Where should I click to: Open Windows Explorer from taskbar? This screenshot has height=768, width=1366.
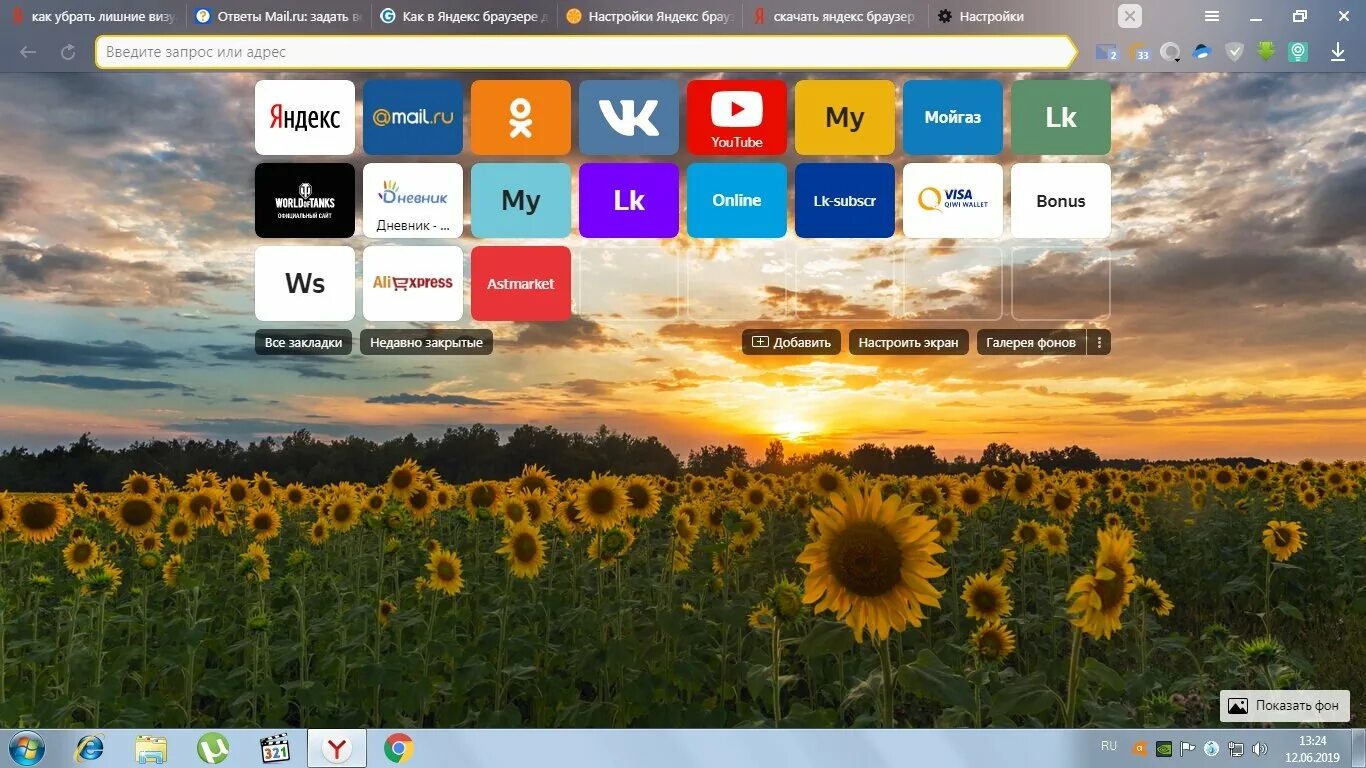coord(152,748)
